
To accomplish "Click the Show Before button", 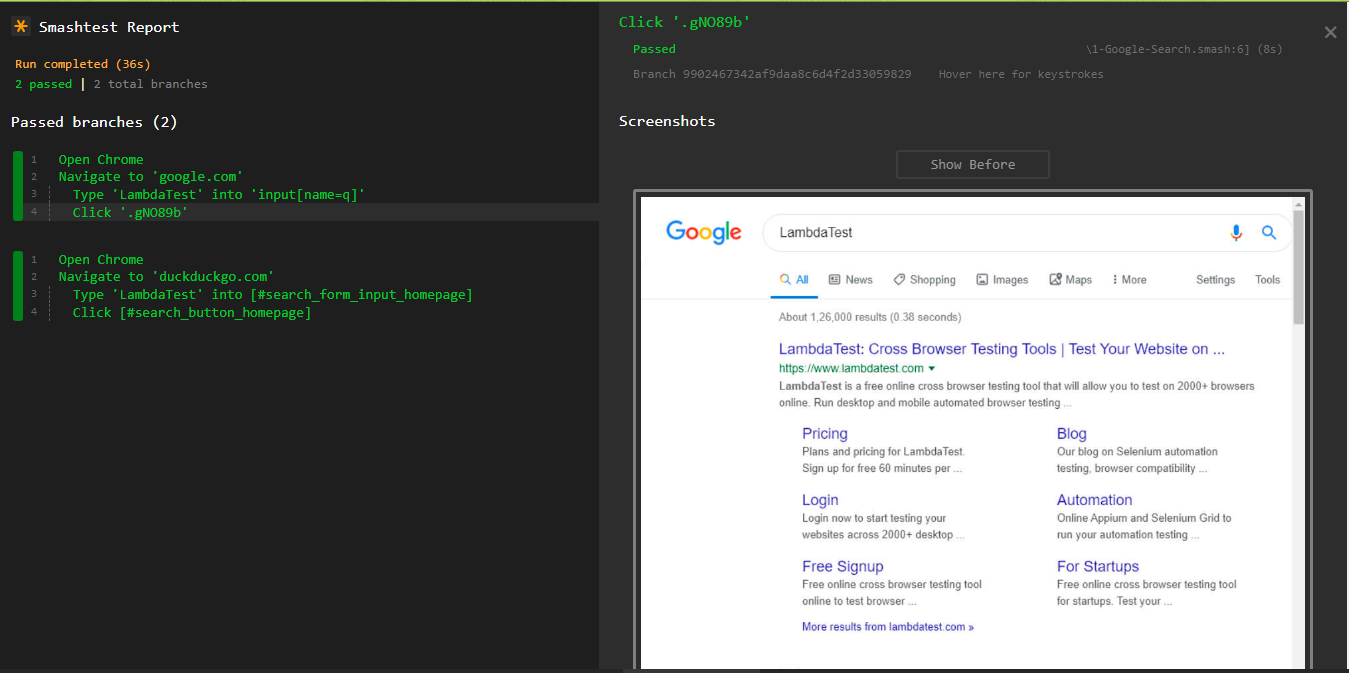I will click(x=972, y=164).
